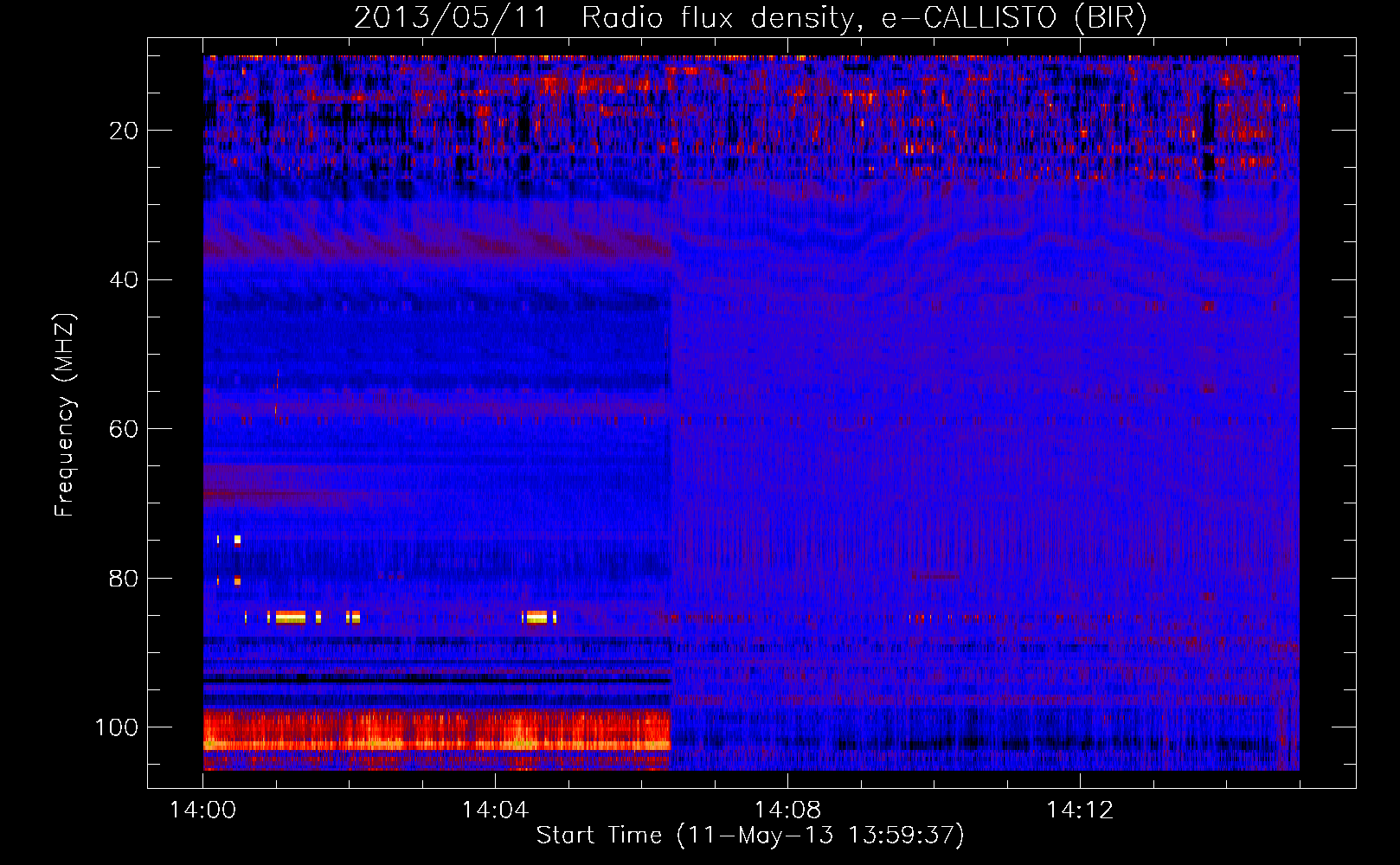Viewport: 1400px width, 865px height.
Task: Click the bright yellow burst near 85 MHz at 14:04:30
Action: point(536,617)
